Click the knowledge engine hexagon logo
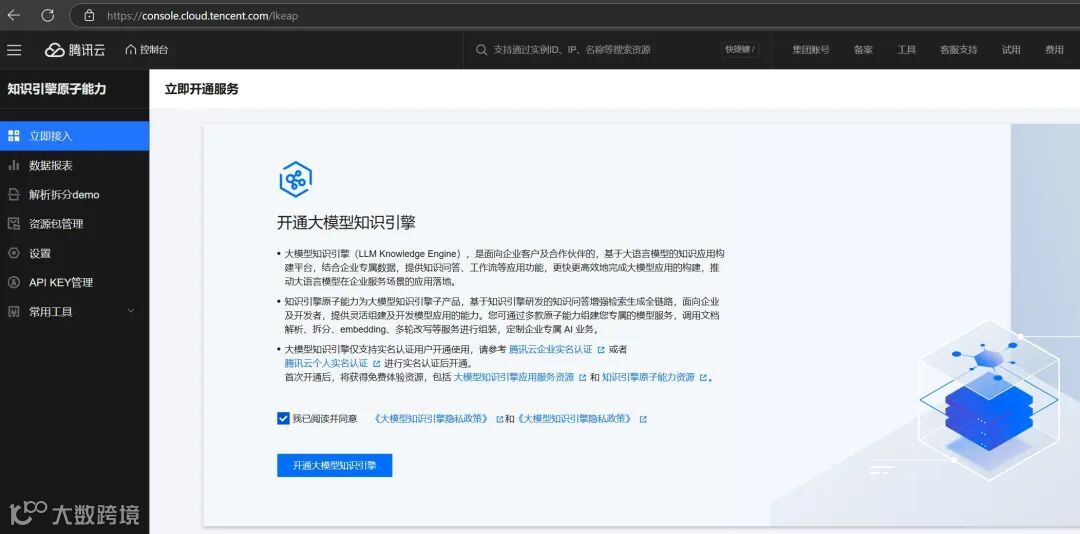1080x534 pixels. 295,181
